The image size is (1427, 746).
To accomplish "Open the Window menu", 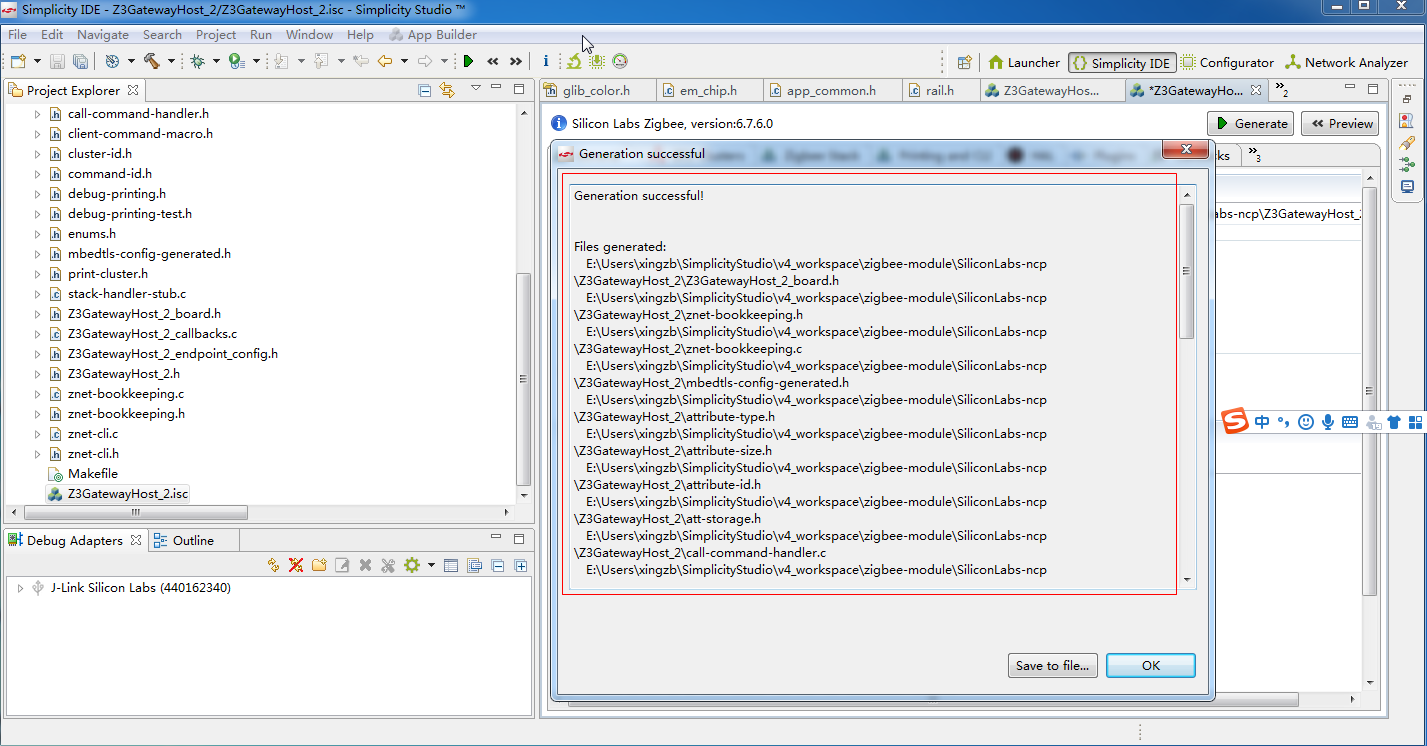I will point(309,34).
